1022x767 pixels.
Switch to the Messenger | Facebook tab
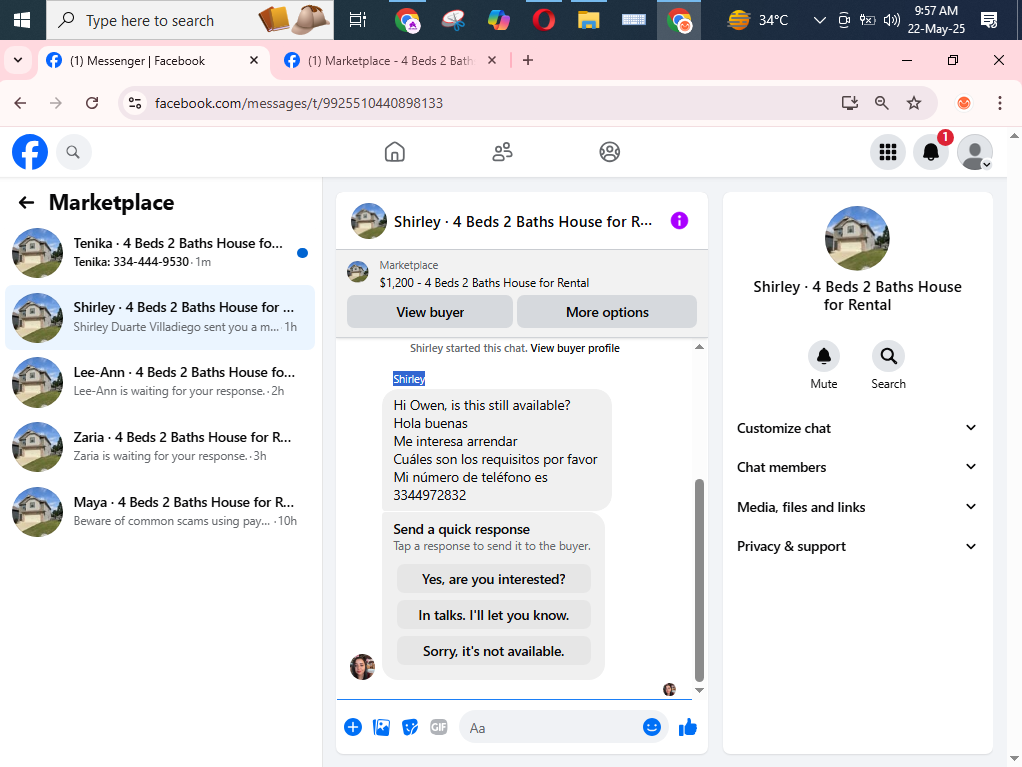[x=153, y=61]
